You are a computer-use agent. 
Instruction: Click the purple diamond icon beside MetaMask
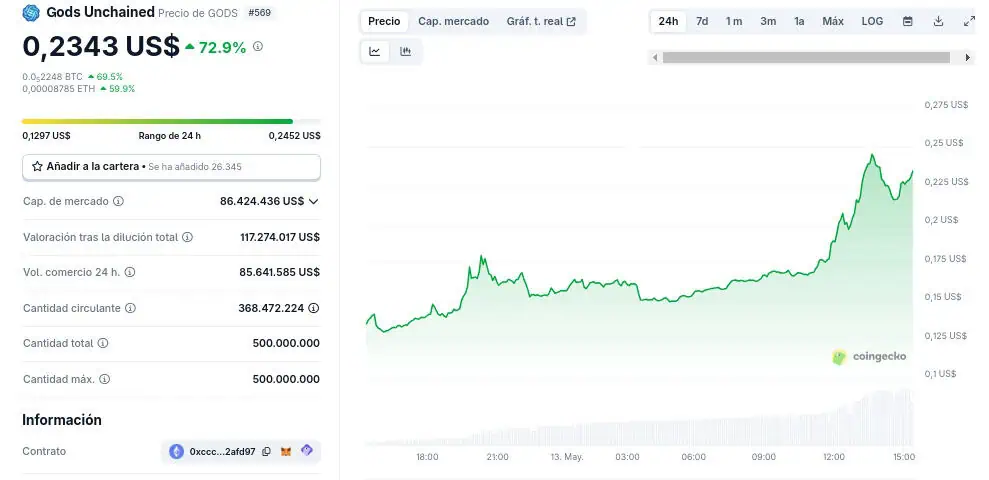[307, 450]
